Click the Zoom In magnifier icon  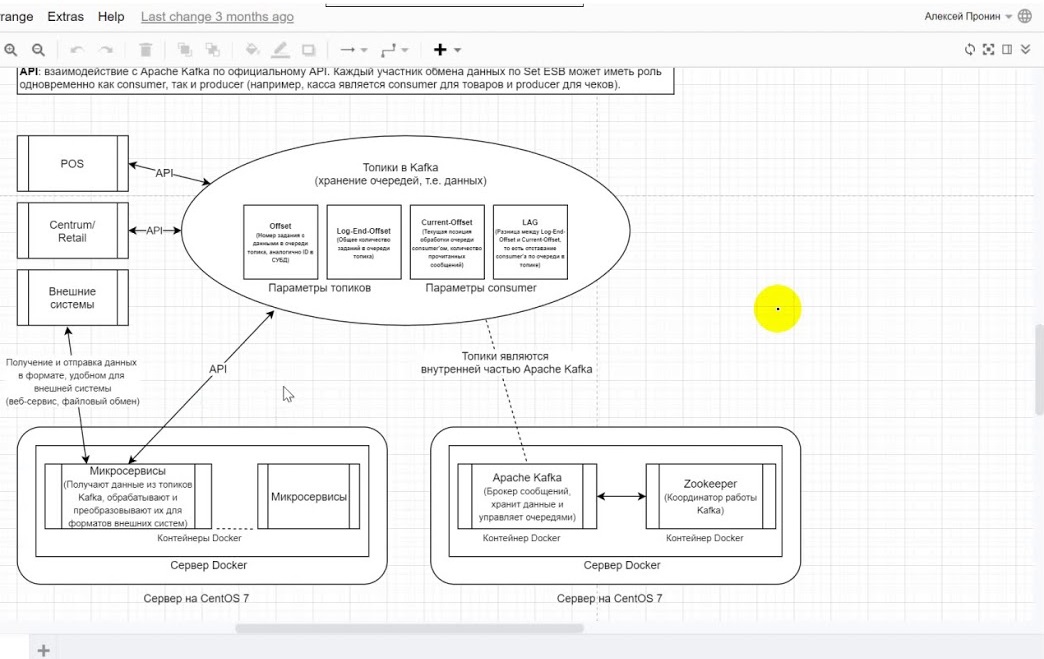click(x=11, y=49)
